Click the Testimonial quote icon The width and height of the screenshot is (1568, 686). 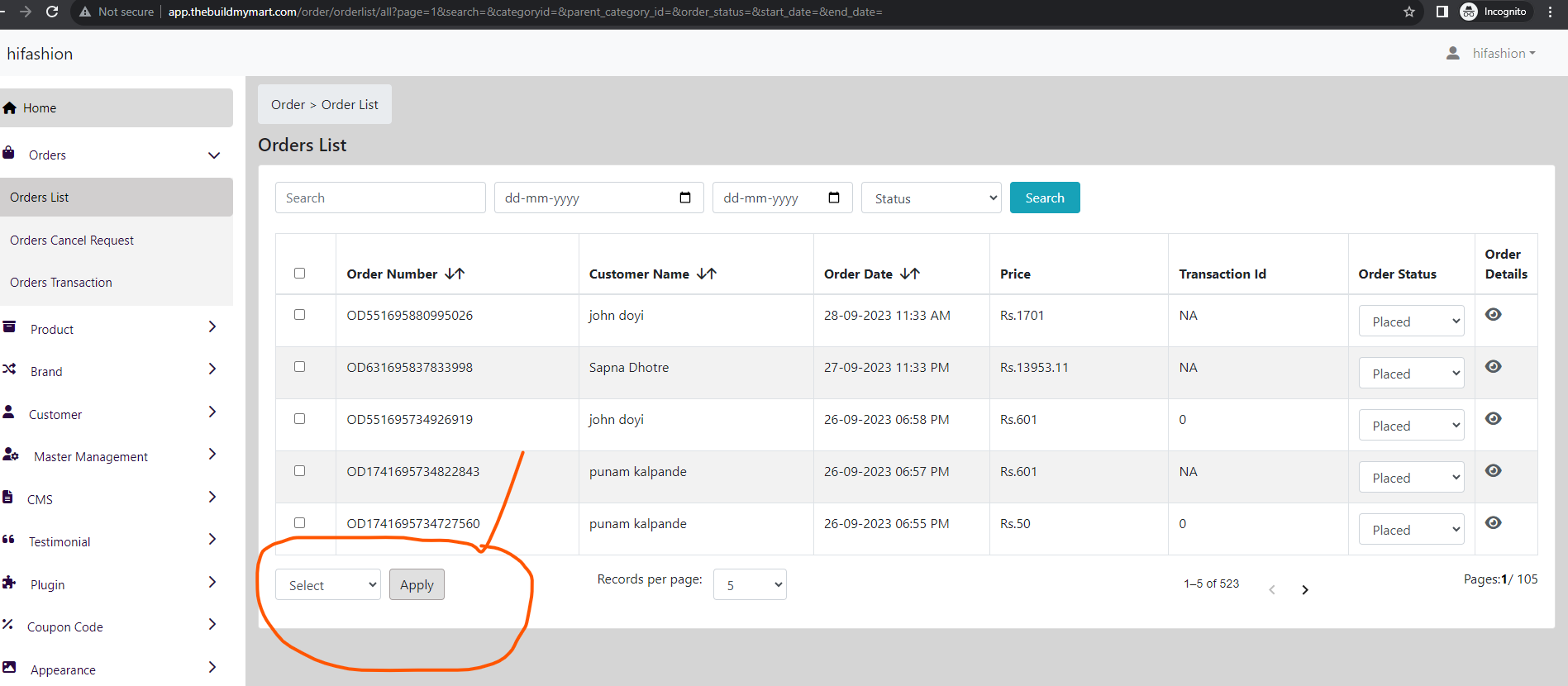[8, 539]
